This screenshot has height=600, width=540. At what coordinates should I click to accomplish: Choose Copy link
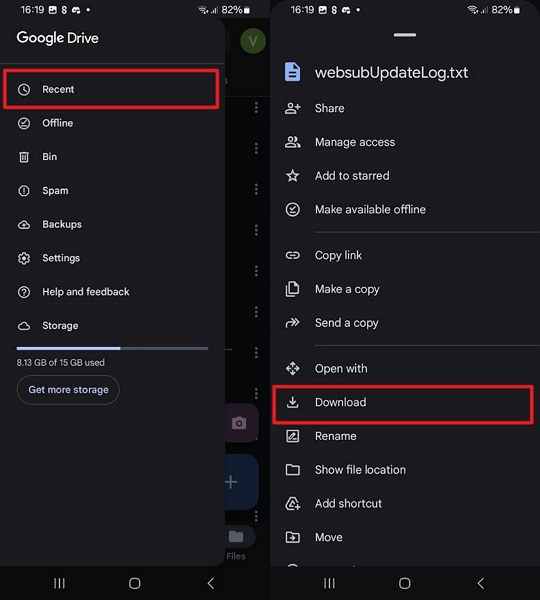pyautogui.click(x=405, y=255)
